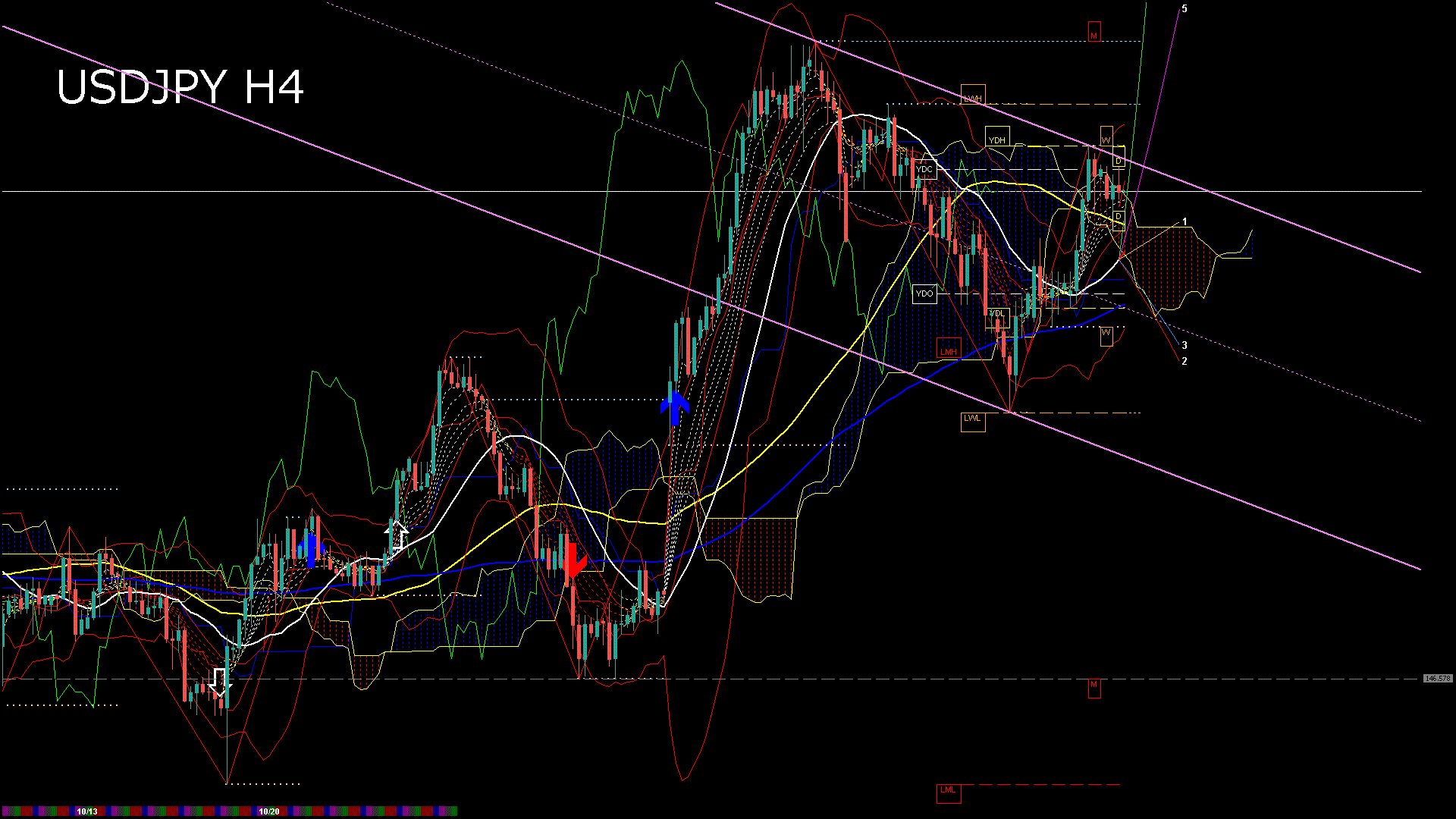This screenshot has height=819, width=1456.
Task: Click projection line label 5
Action: 1185,9
